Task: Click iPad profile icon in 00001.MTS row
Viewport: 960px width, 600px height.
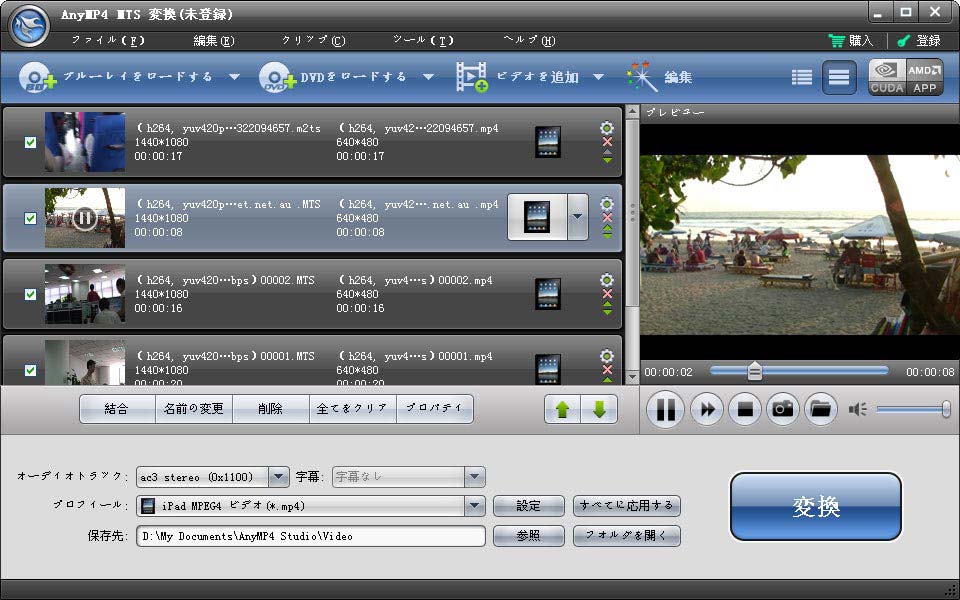Action: (x=547, y=370)
